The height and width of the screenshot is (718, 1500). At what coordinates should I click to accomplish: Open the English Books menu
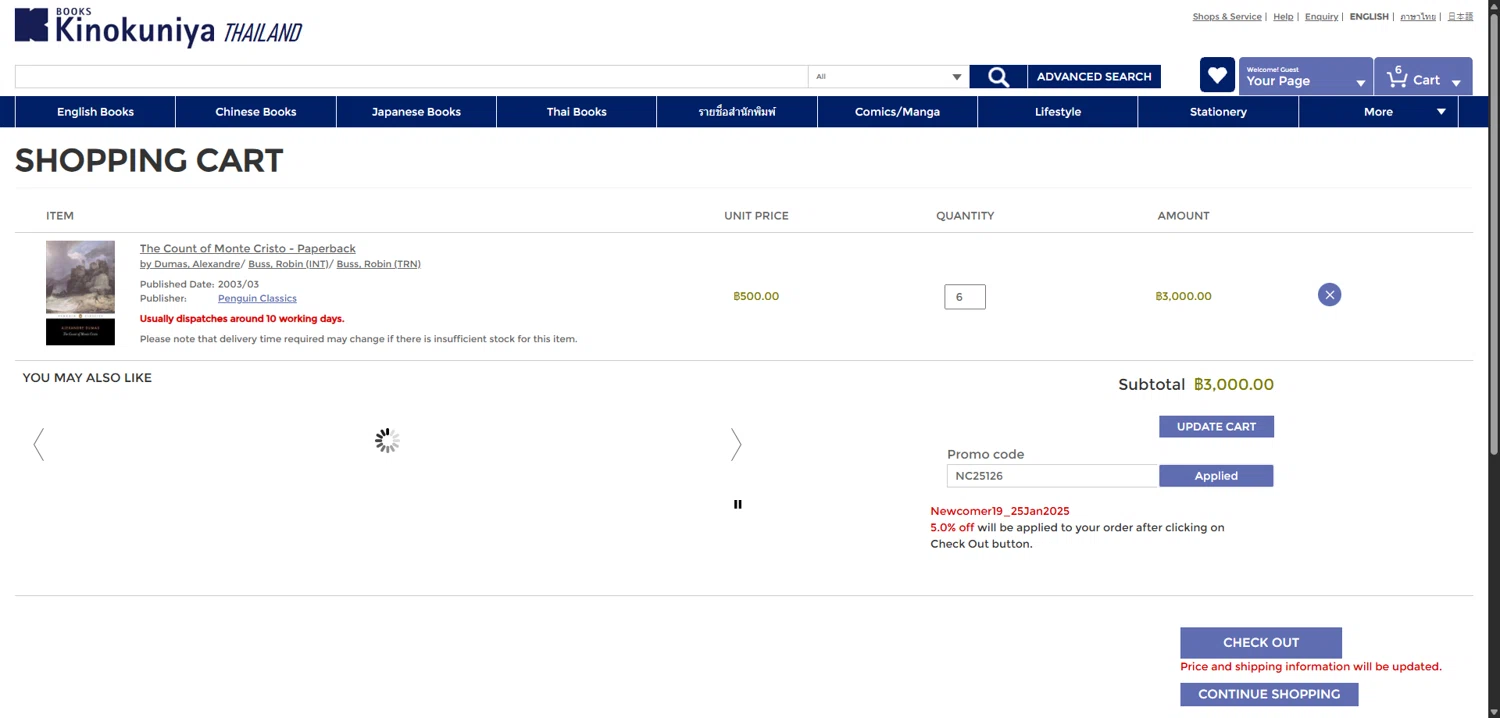pyautogui.click(x=95, y=112)
